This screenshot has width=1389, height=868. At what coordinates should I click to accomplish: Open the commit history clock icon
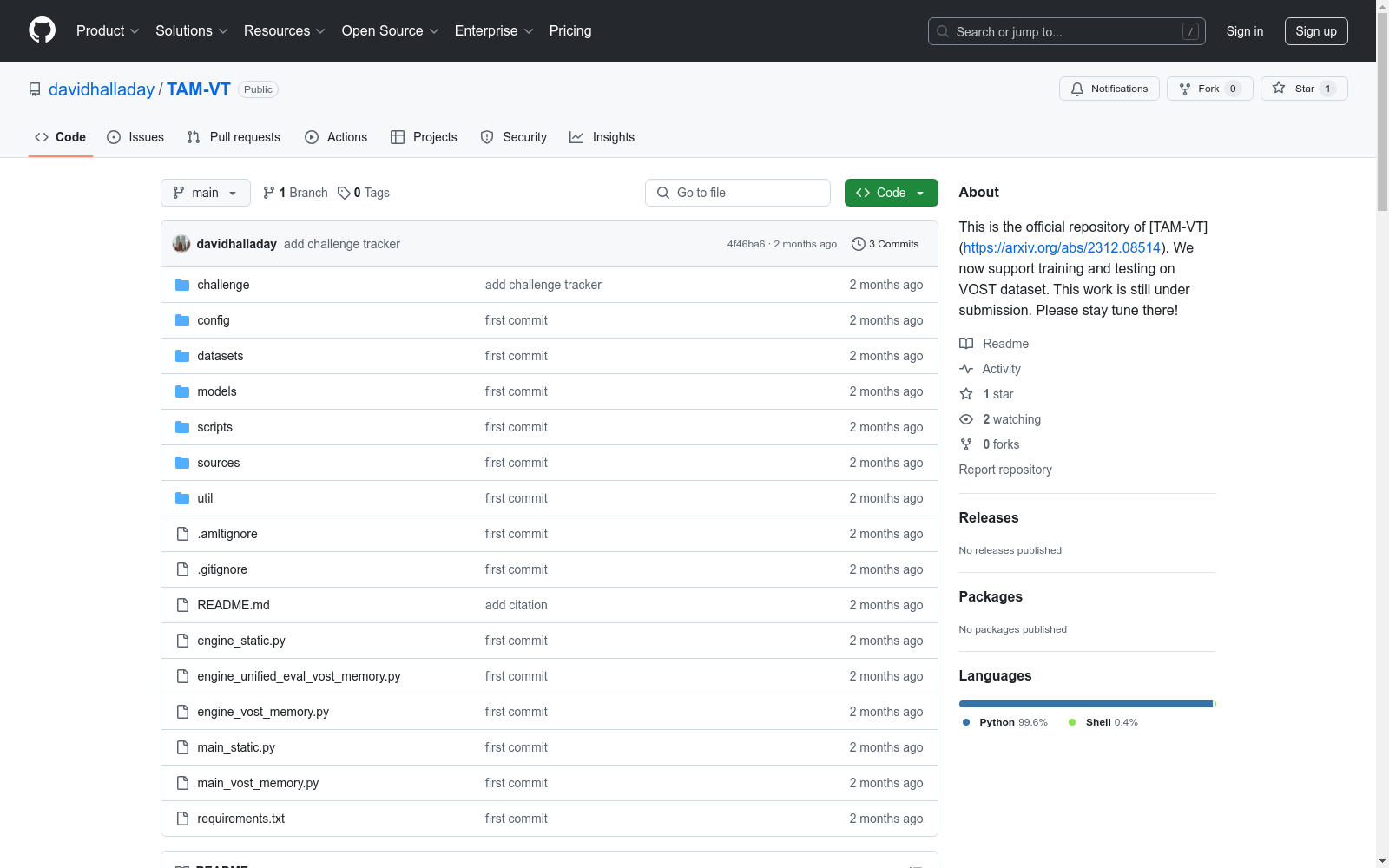[859, 244]
